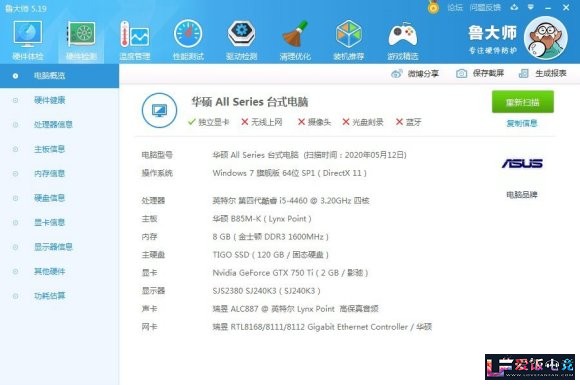The height and width of the screenshot is (385, 580).
Task: Click the green check beside 独立显卡
Action: pyautogui.click(x=192, y=122)
